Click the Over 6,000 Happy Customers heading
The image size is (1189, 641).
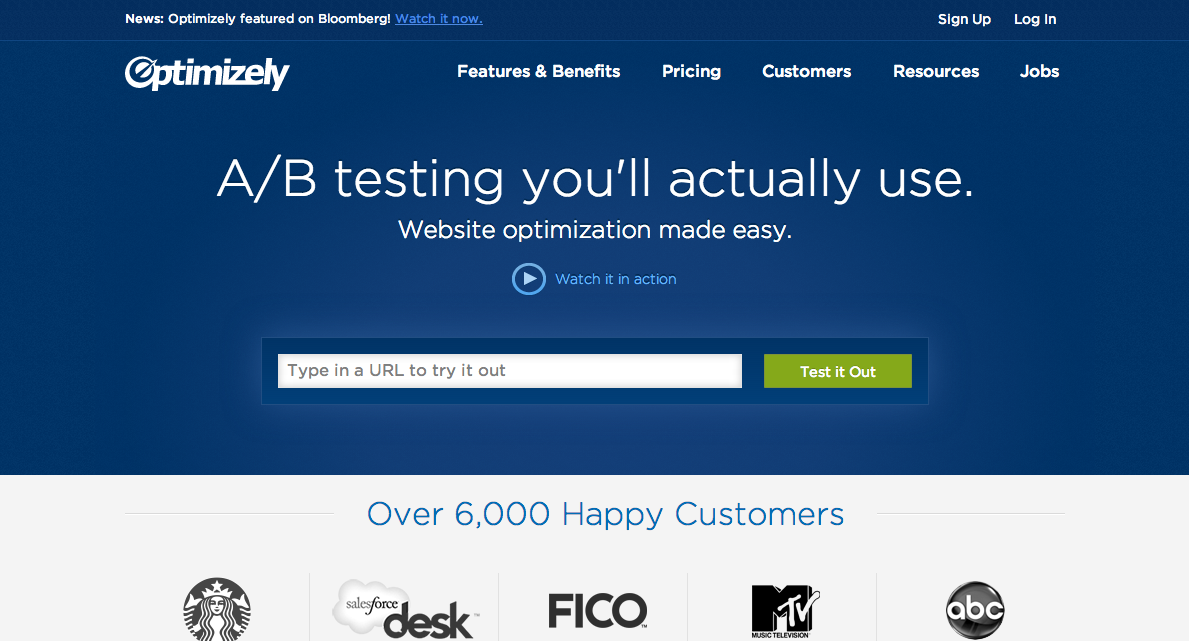pyautogui.click(x=605, y=515)
